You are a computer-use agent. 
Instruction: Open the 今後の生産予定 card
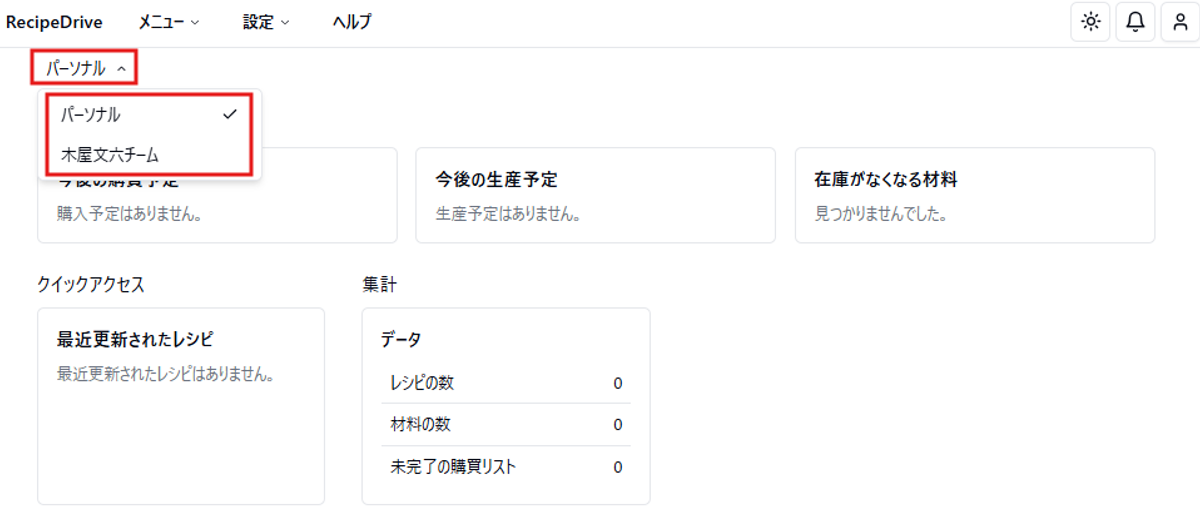click(595, 195)
